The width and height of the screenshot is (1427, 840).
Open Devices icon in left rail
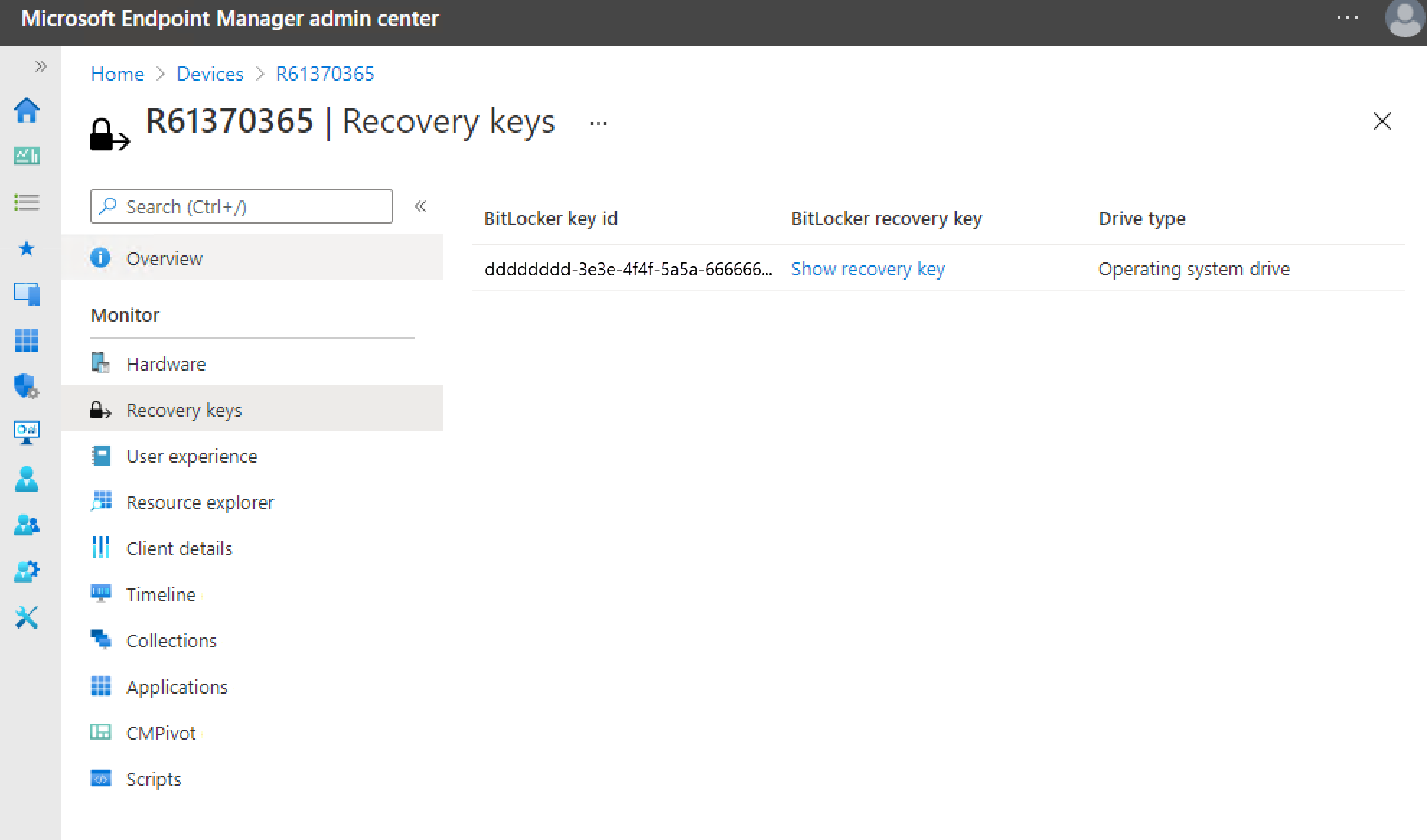click(27, 294)
